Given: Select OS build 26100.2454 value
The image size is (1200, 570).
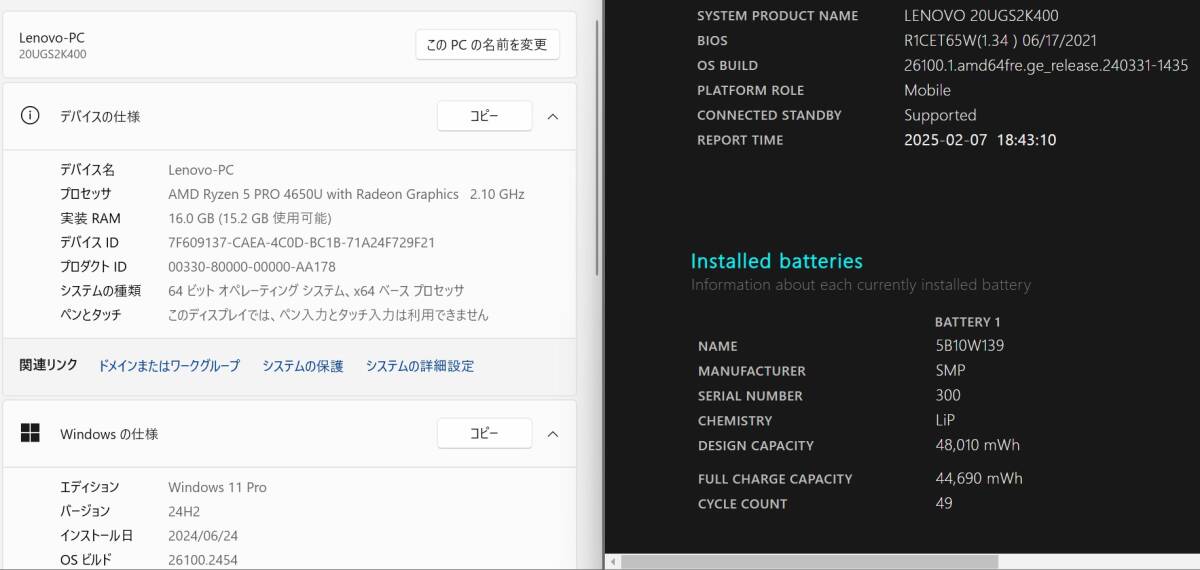Looking at the screenshot, I should click(x=203, y=560).
